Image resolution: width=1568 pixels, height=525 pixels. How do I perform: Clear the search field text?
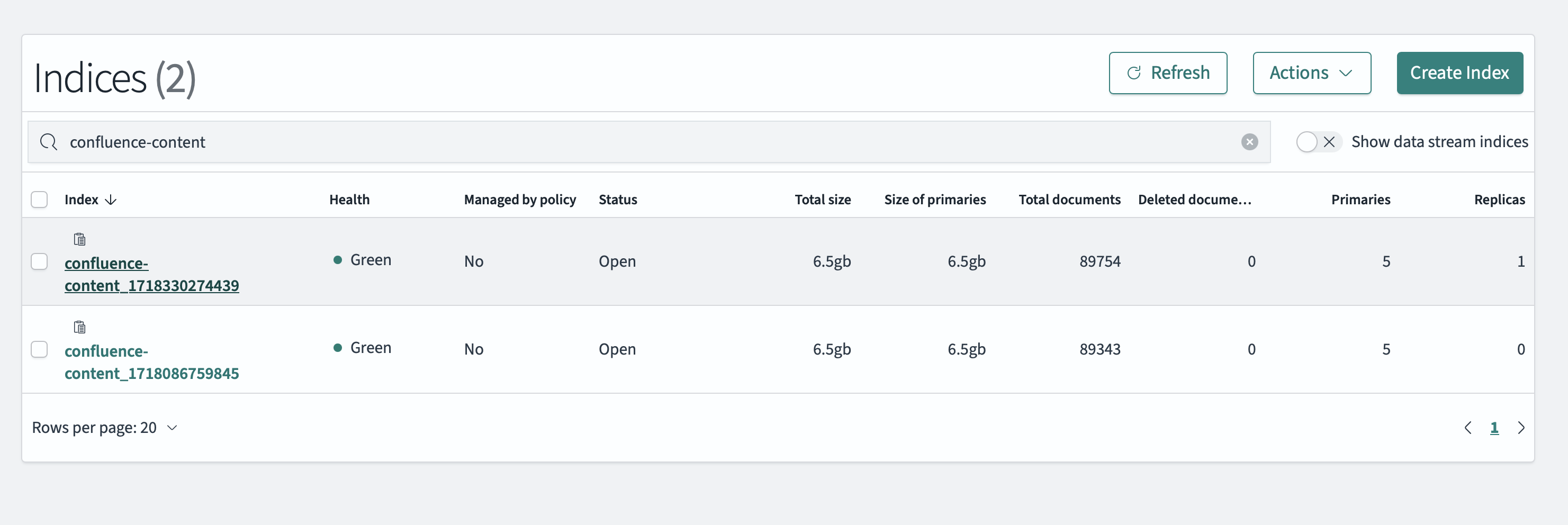1249,142
